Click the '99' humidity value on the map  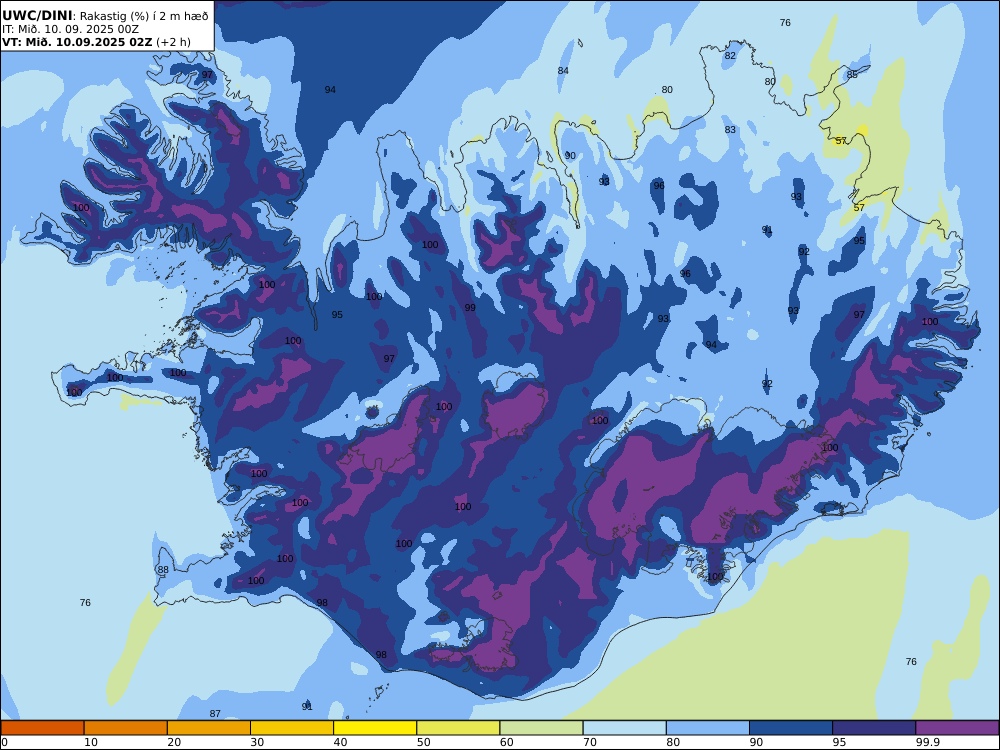click(470, 307)
